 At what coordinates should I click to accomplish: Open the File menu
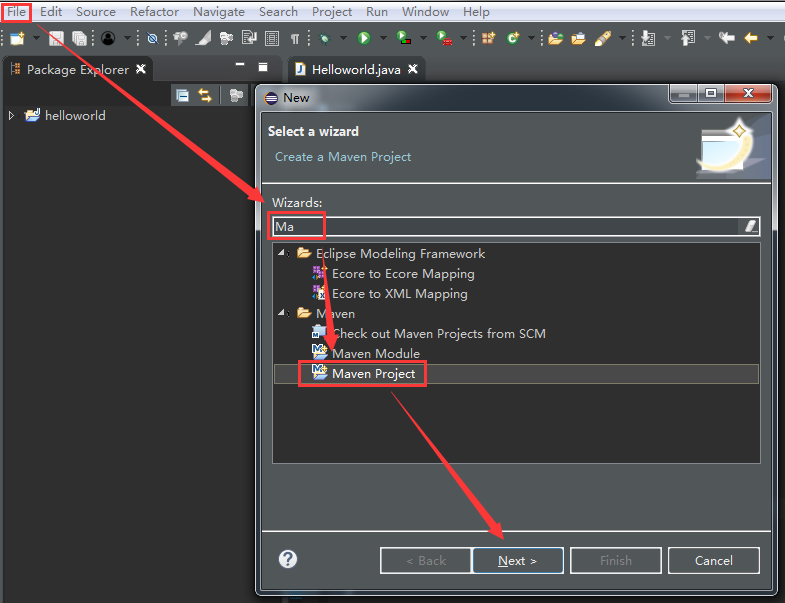coord(17,12)
